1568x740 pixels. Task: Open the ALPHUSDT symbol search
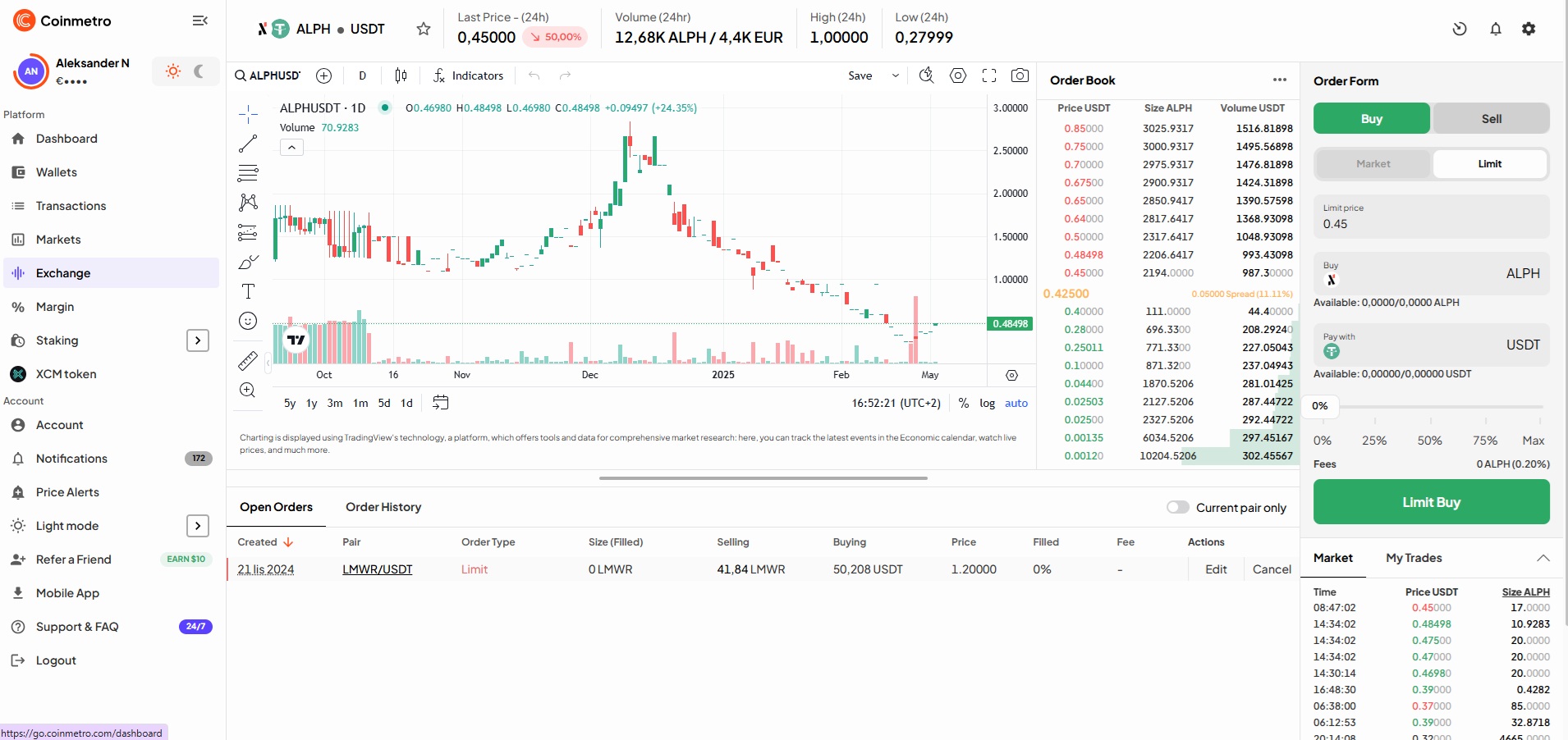[x=268, y=75]
